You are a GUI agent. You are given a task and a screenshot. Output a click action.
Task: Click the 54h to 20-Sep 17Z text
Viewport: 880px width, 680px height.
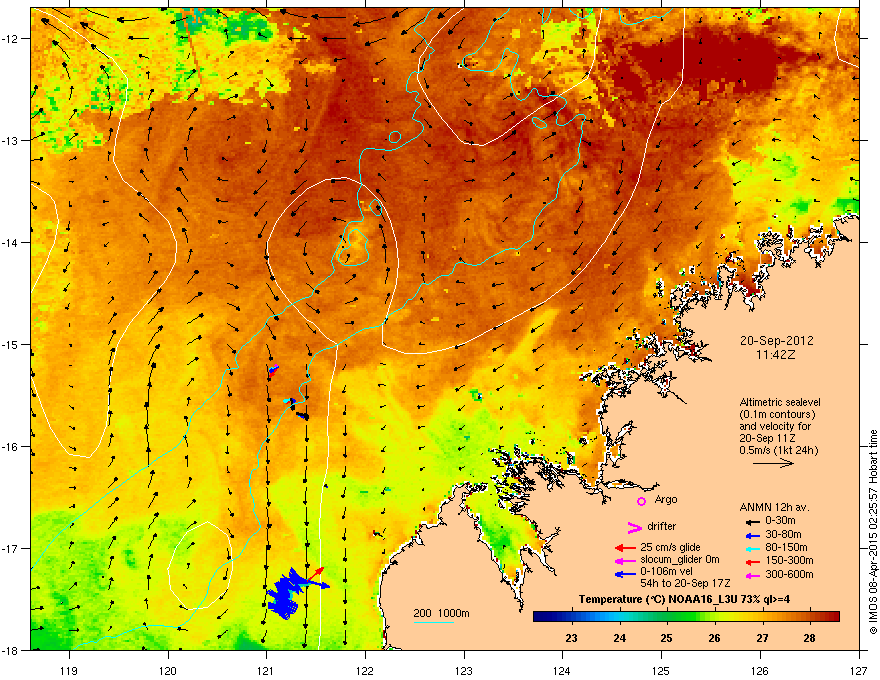tap(685, 583)
